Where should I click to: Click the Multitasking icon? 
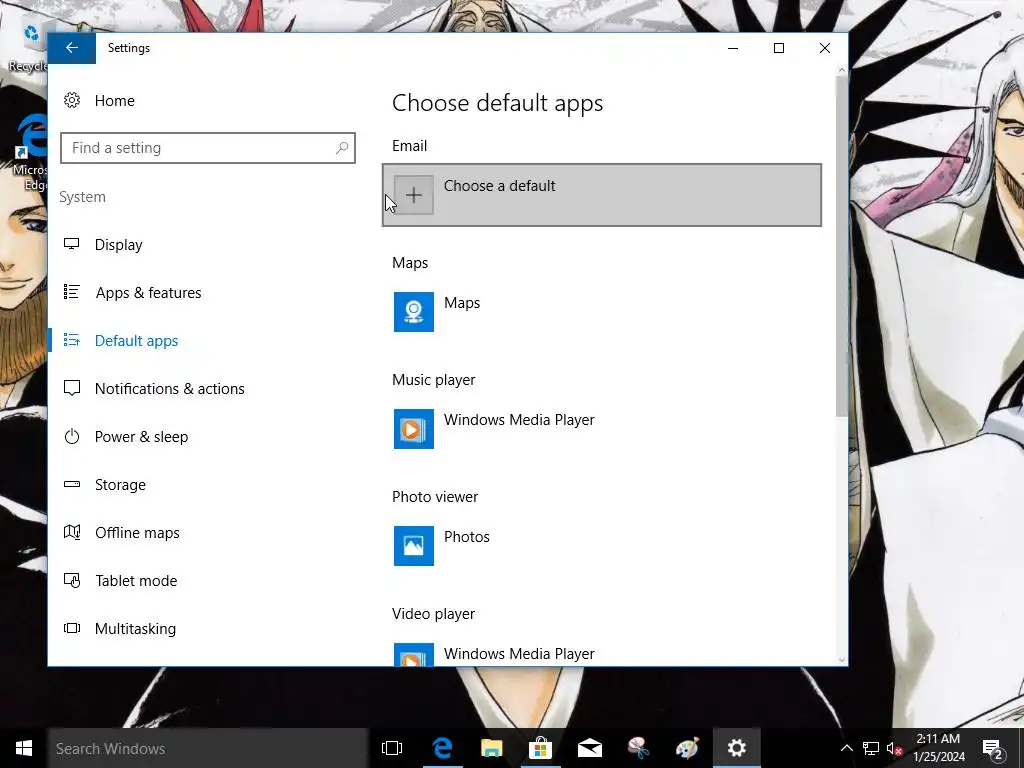[72, 628]
